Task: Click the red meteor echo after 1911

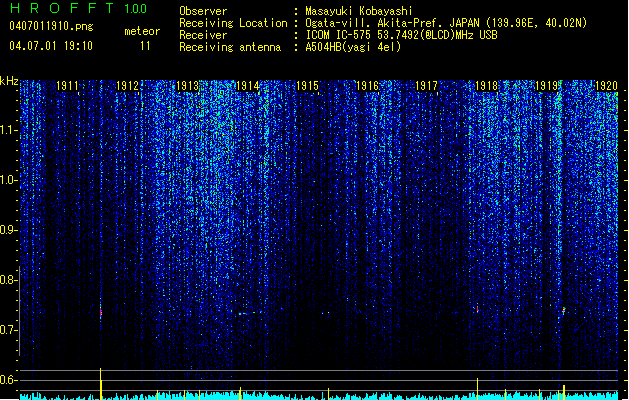Action: (101, 313)
